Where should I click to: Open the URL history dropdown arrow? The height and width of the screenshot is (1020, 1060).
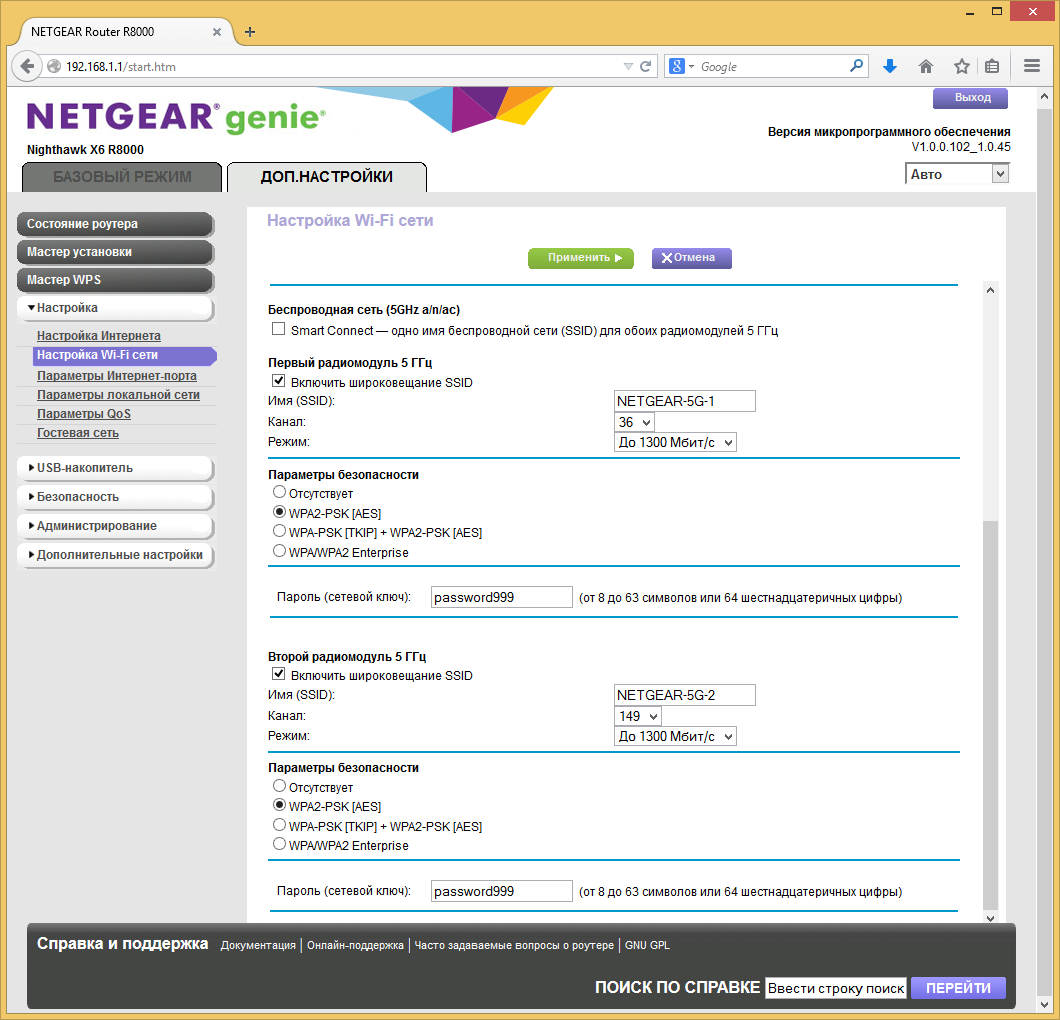coord(628,66)
